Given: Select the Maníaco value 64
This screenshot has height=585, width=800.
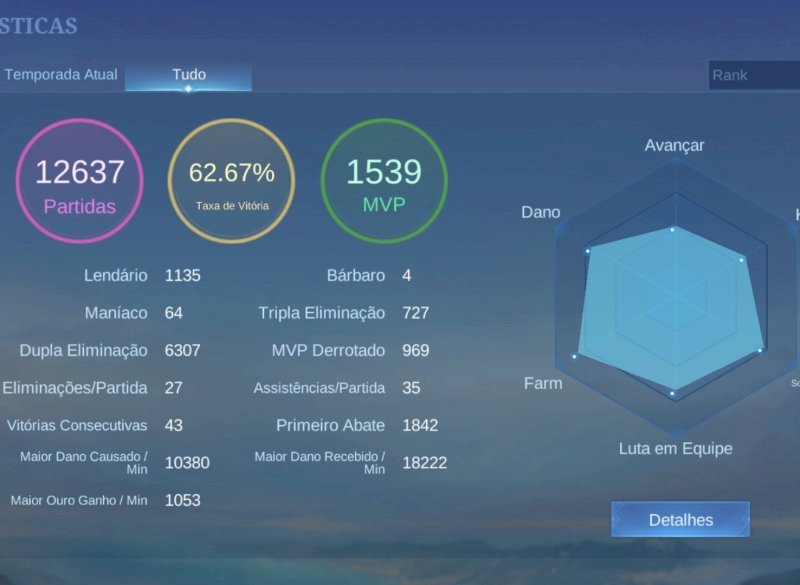Looking at the screenshot, I should pyautogui.click(x=173, y=313).
